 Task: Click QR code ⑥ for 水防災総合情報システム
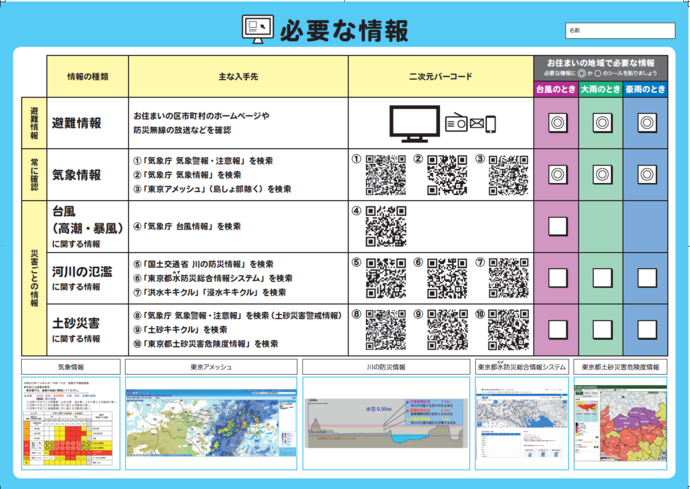coord(447,278)
